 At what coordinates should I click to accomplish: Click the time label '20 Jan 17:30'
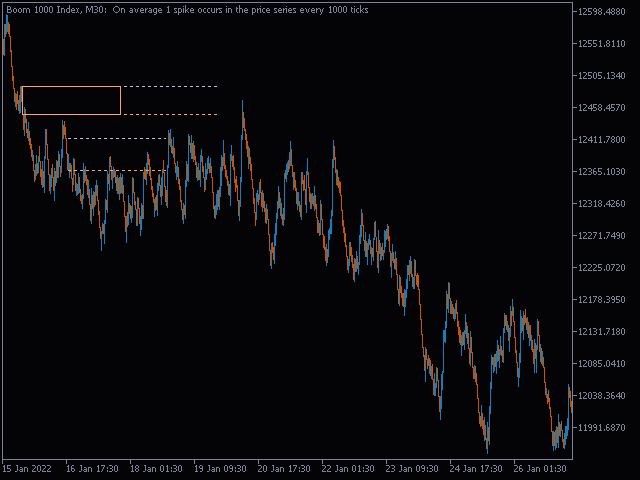coord(284,469)
